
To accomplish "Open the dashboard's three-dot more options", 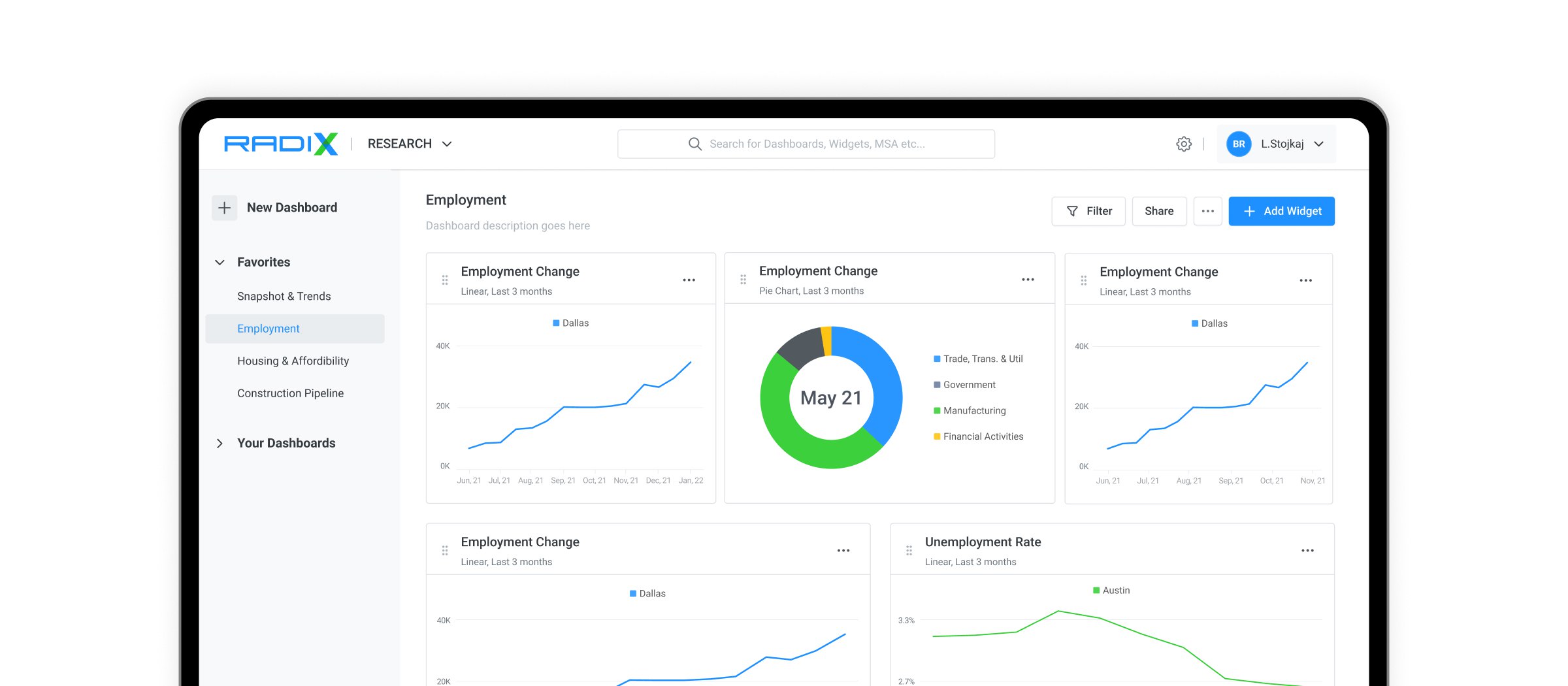I will coord(1207,211).
